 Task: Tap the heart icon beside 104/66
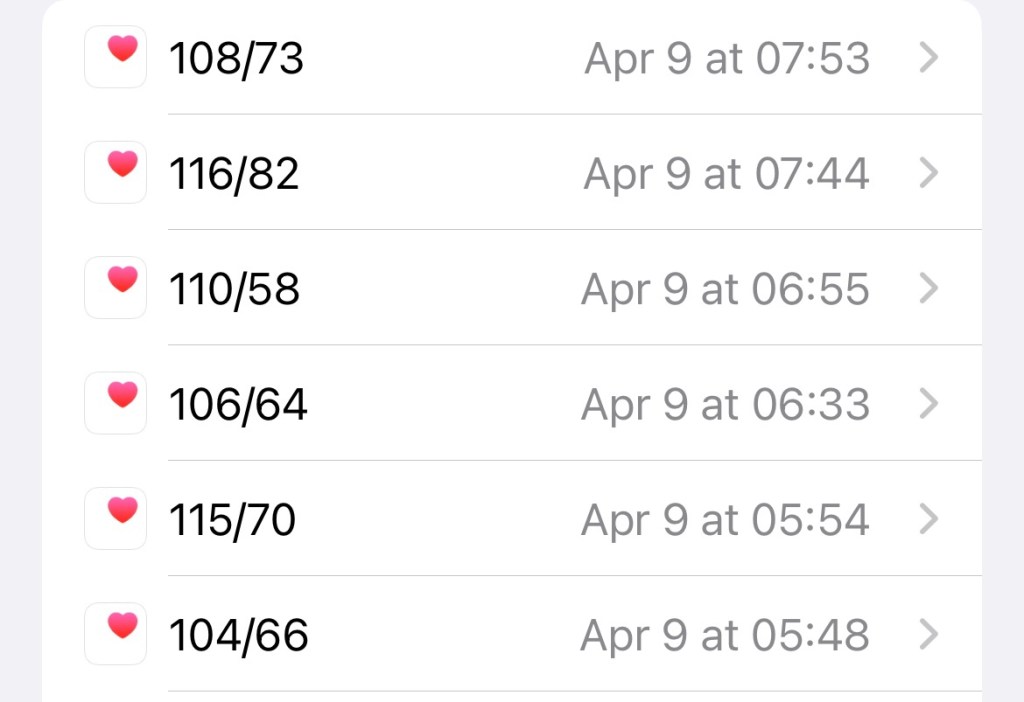point(116,634)
